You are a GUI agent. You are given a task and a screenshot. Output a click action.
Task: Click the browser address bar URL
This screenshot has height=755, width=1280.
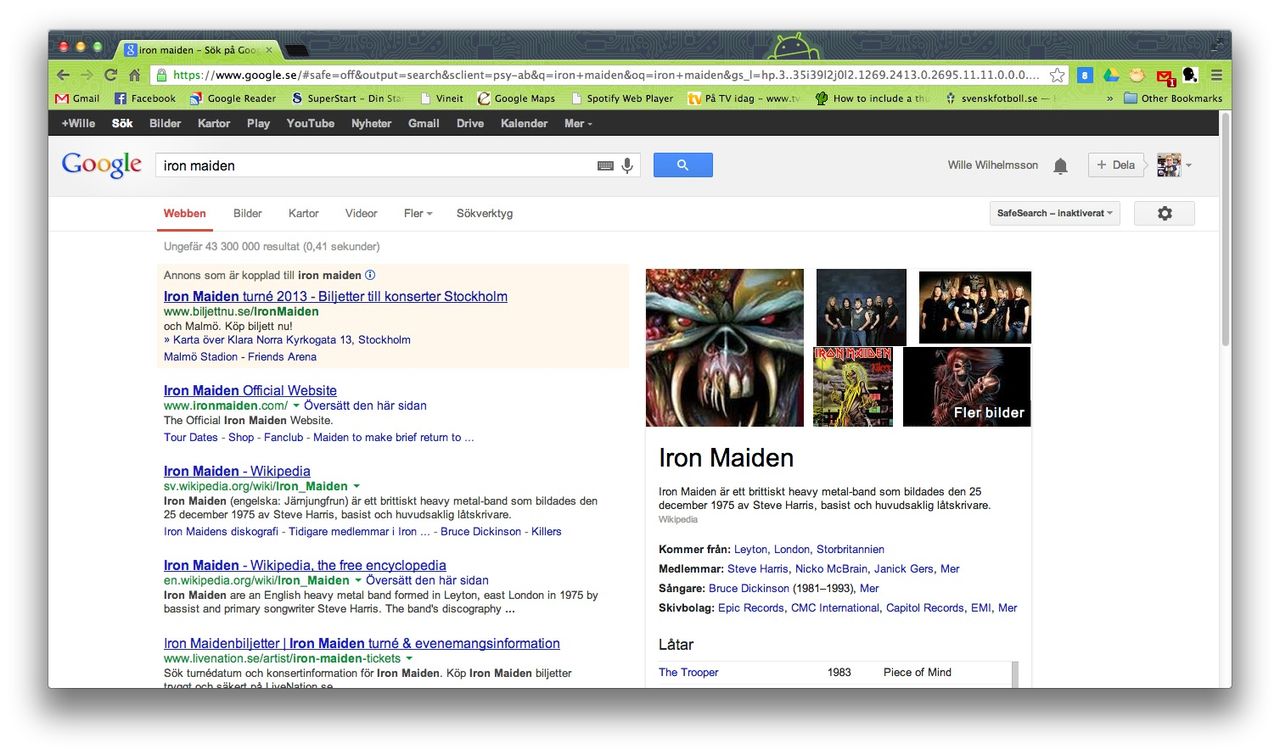click(x=605, y=75)
